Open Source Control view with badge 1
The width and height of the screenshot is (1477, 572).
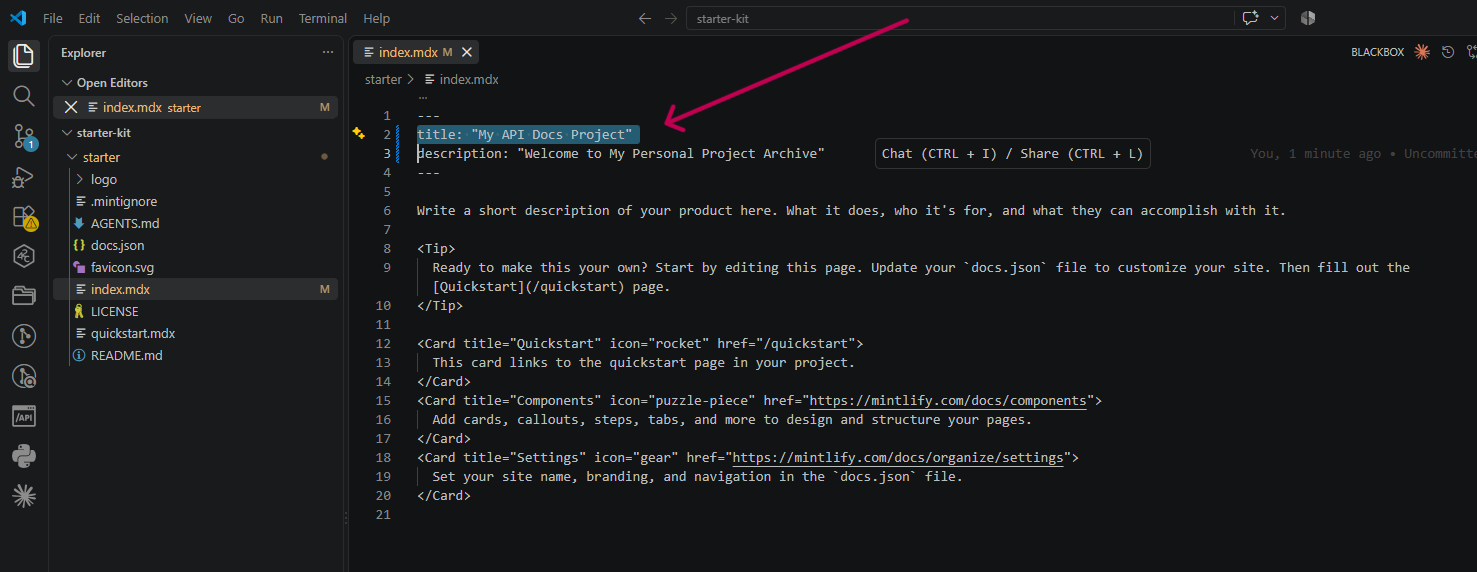click(x=24, y=137)
